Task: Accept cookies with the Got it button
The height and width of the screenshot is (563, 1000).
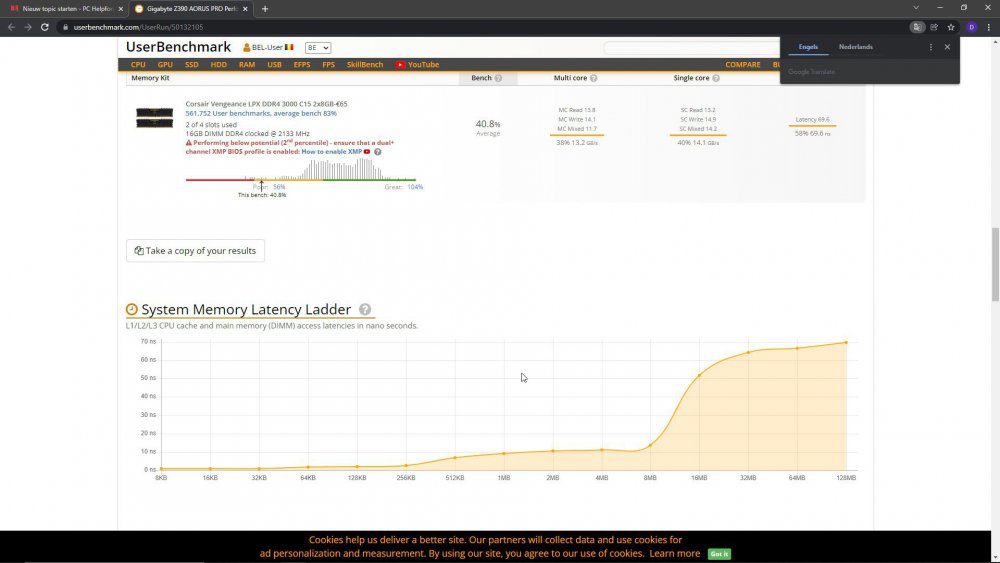Action: coord(719,554)
